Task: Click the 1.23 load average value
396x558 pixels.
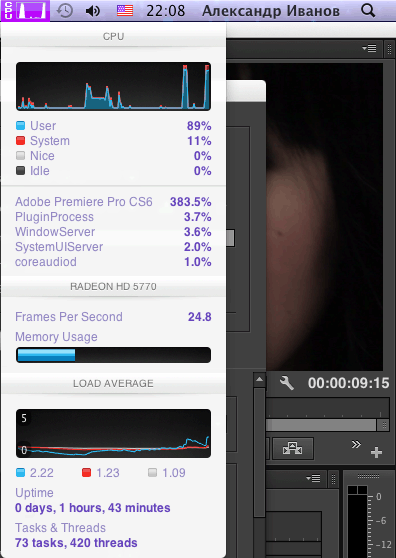Action: 108,473
